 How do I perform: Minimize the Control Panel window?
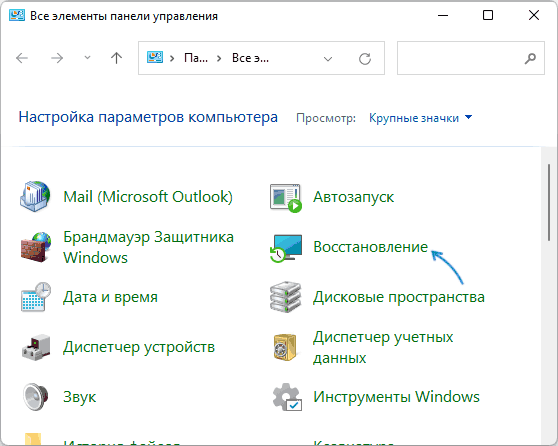[x=443, y=15]
